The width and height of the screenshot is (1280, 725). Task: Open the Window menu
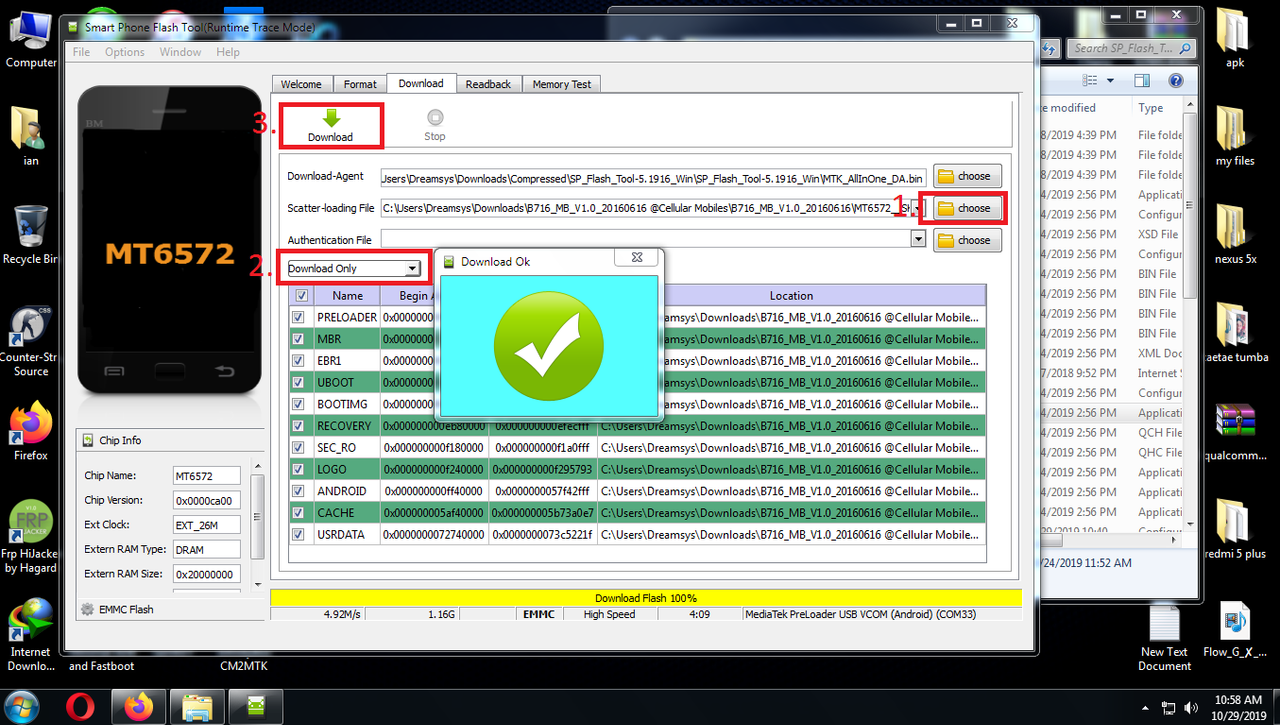(x=180, y=52)
